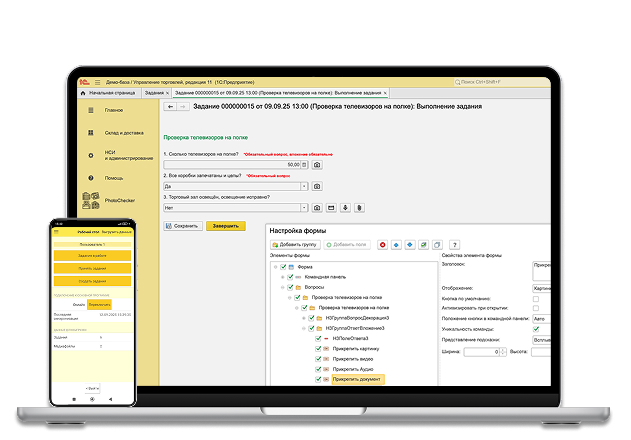Screen dimensions: 631x440
Task: Toggle the Вопросы checkbox in the tree
Action: click(x=291, y=288)
